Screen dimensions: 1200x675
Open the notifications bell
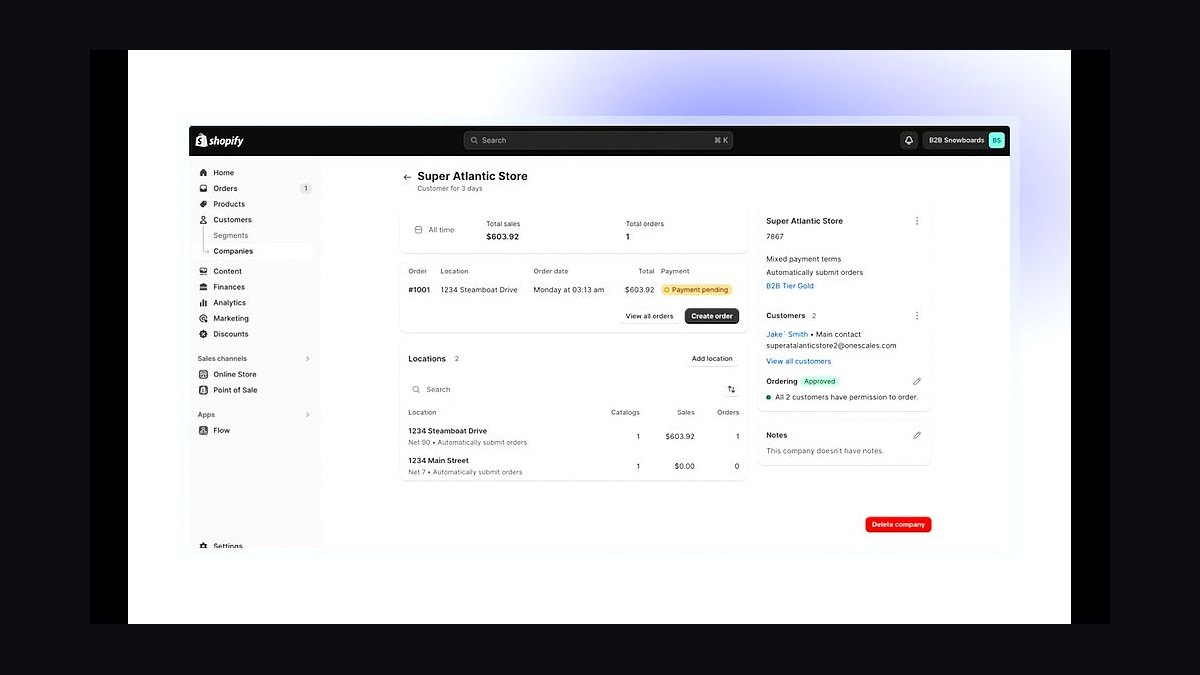tap(909, 141)
